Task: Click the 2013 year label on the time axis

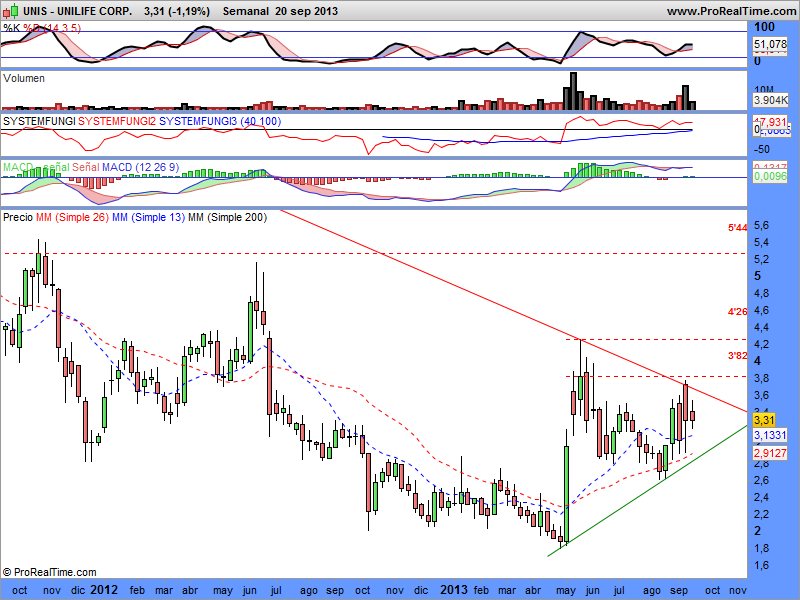Action: click(x=454, y=590)
